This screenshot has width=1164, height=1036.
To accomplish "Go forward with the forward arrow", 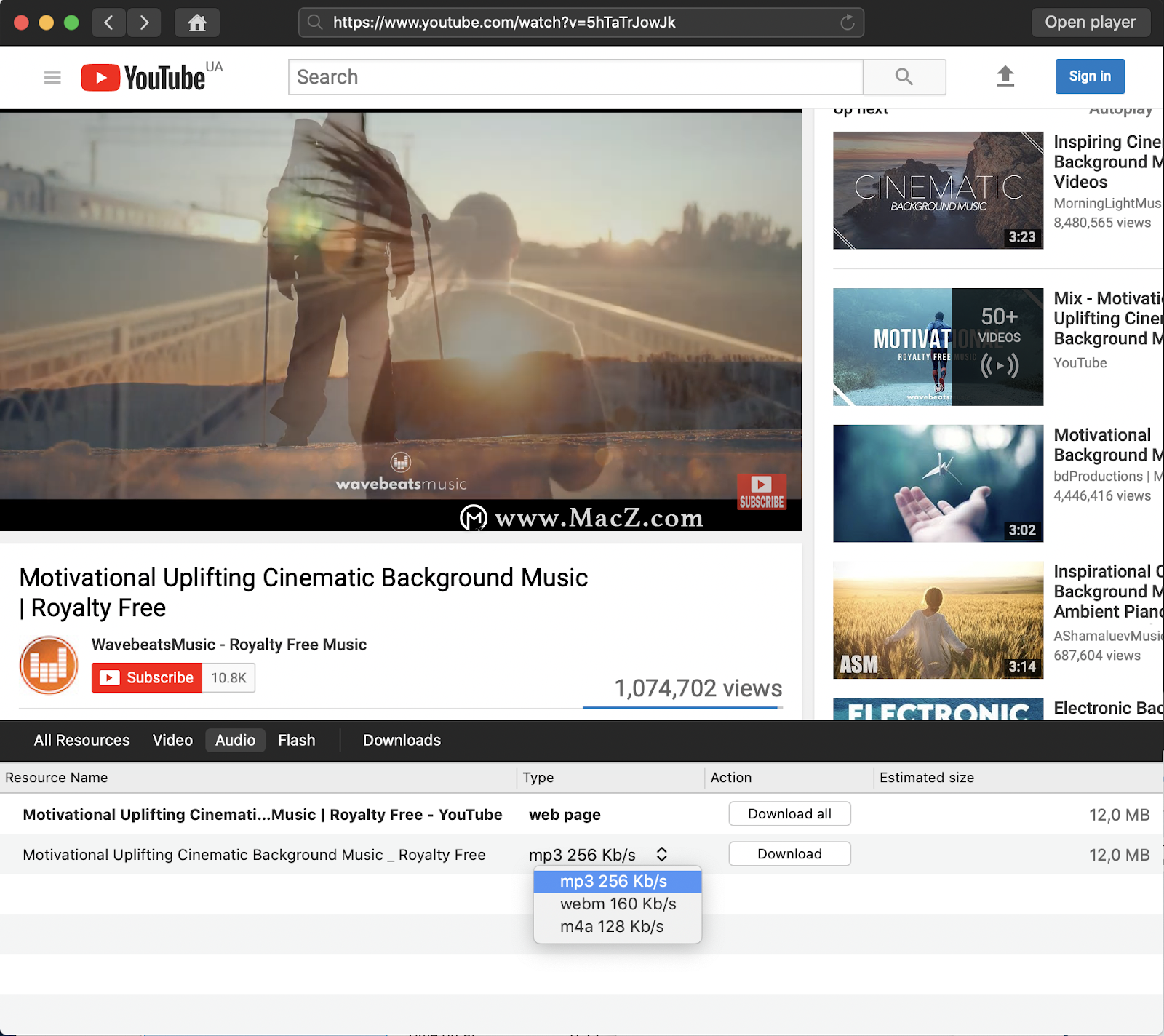I will point(144,23).
